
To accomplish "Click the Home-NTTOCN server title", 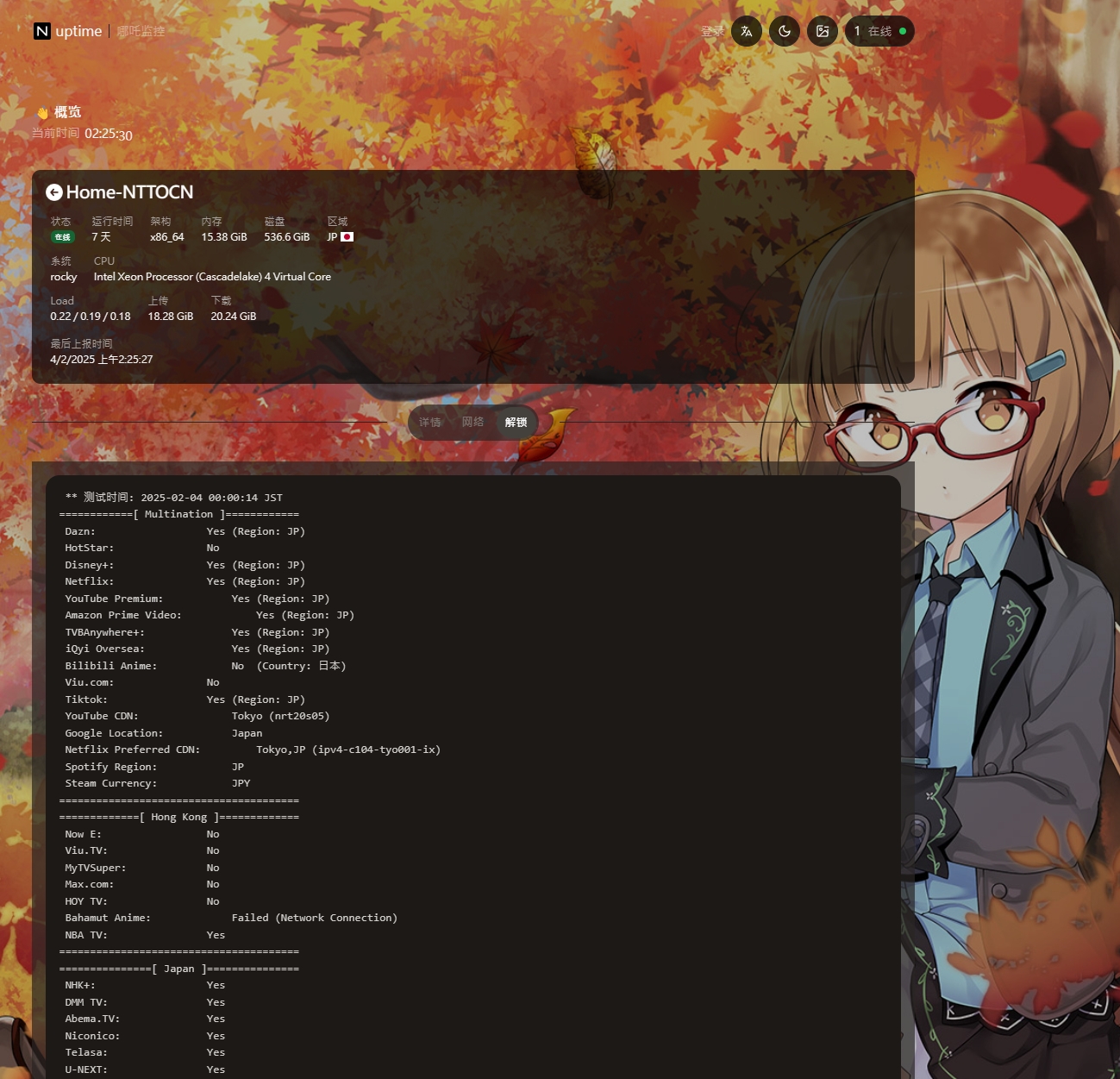I will pos(130,192).
